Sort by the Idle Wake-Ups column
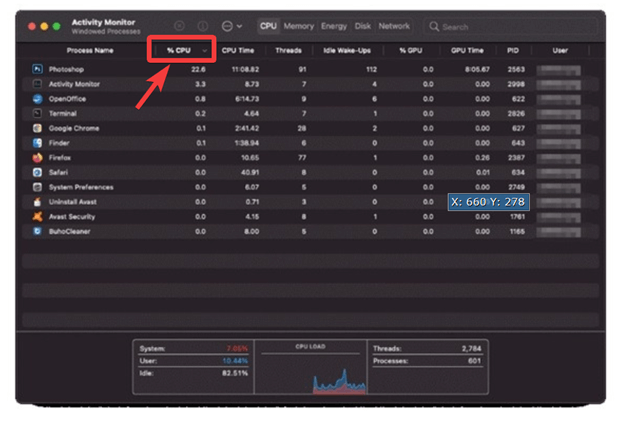Viewport: 624px width, 424px height. coord(347,51)
